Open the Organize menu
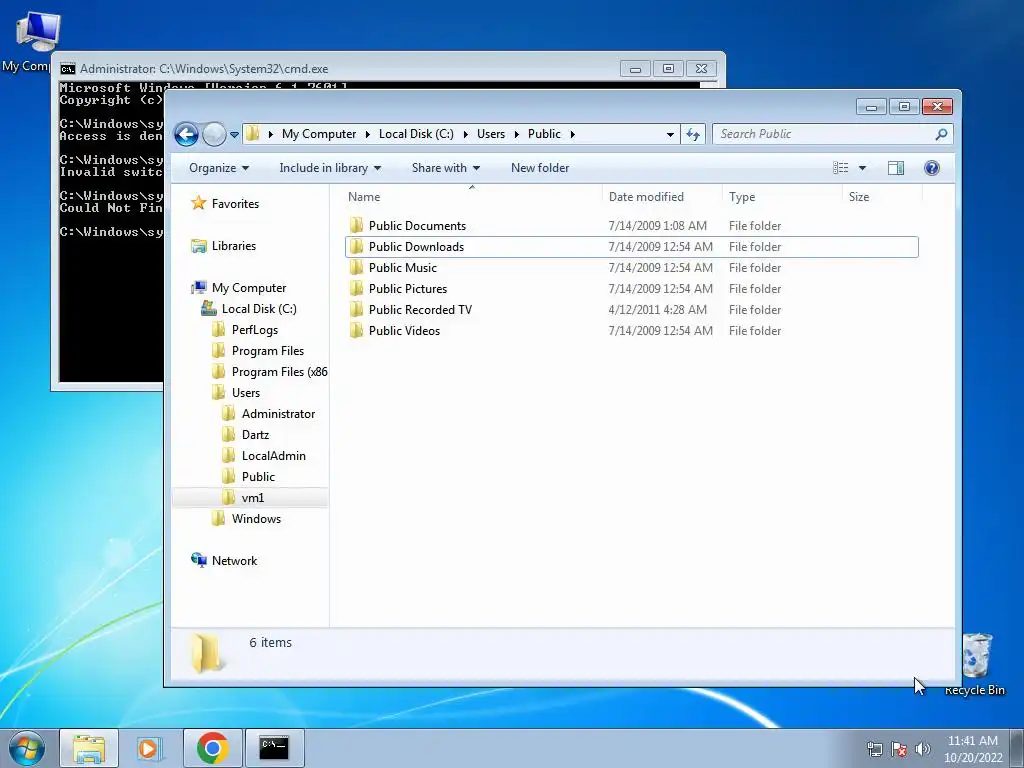Viewport: 1024px width, 768px height. click(x=219, y=168)
